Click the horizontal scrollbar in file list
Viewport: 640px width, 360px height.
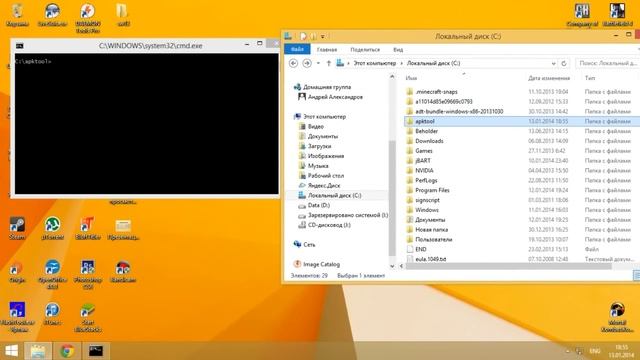click(508, 266)
